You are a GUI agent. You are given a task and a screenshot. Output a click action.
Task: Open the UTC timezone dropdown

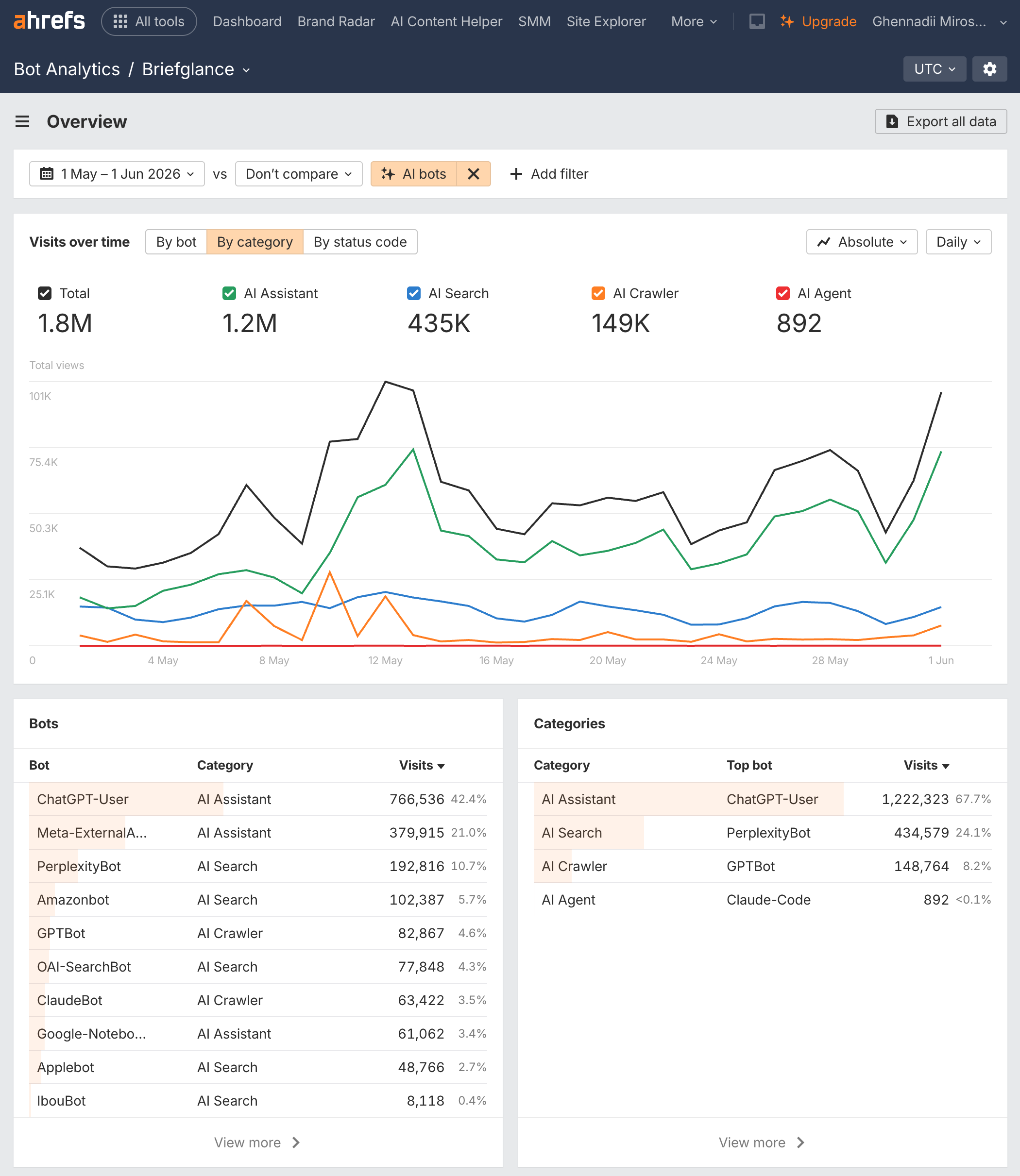pyautogui.click(x=934, y=69)
